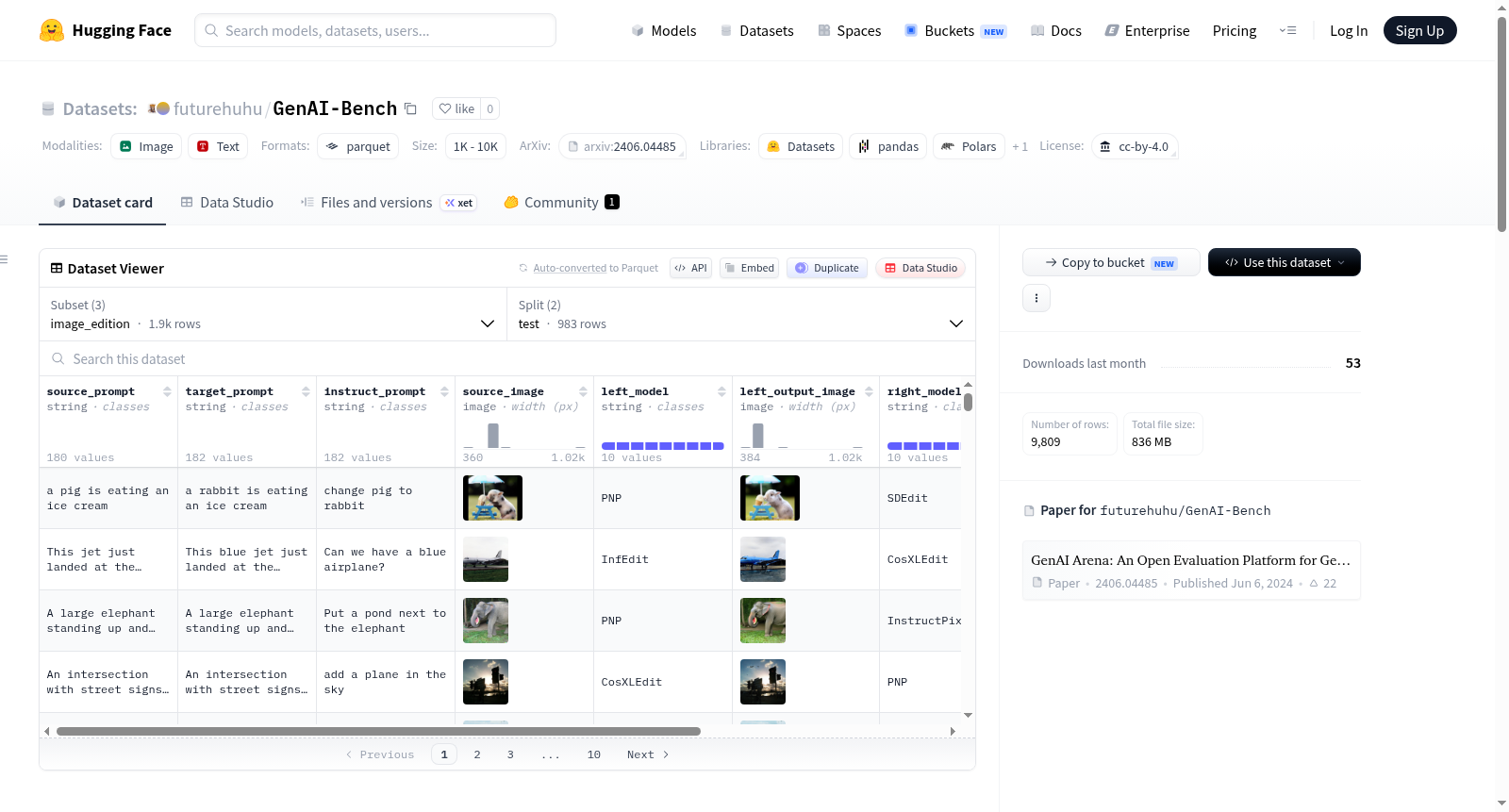
Task: Select the parquet format tag
Action: click(x=357, y=146)
